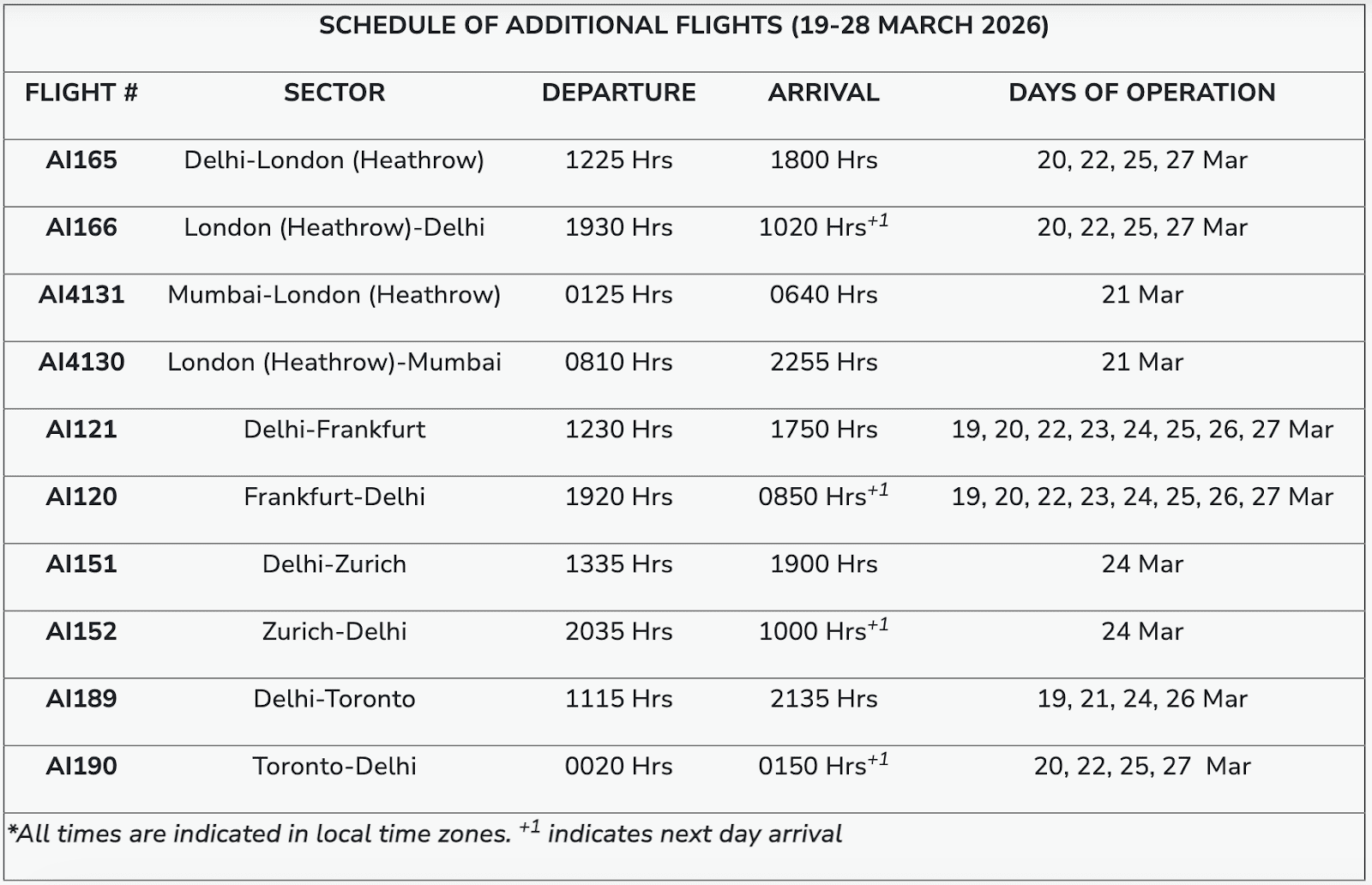This screenshot has width=1372, height=885.
Task: Select the AI190 flight number cell
Action: 81,766
